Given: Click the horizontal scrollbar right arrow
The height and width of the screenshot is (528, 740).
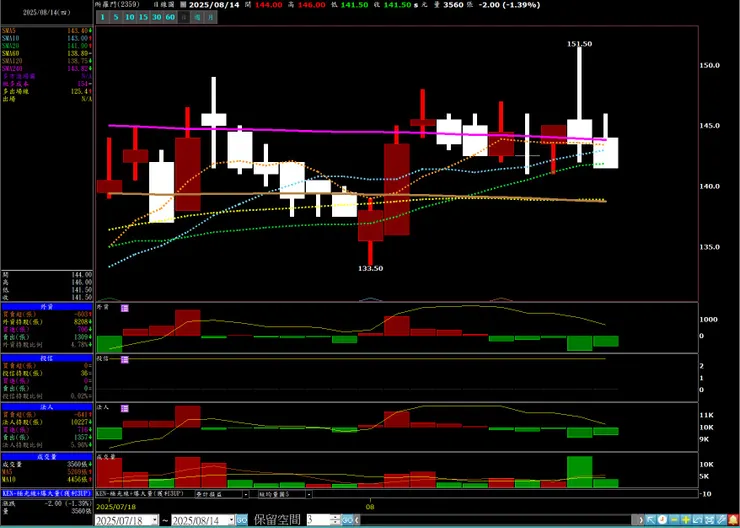Looking at the screenshot, I should coord(641,520).
